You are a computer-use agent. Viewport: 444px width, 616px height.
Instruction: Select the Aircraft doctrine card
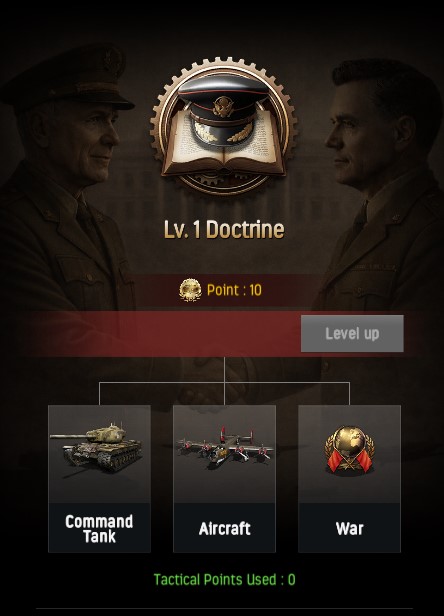[224, 479]
